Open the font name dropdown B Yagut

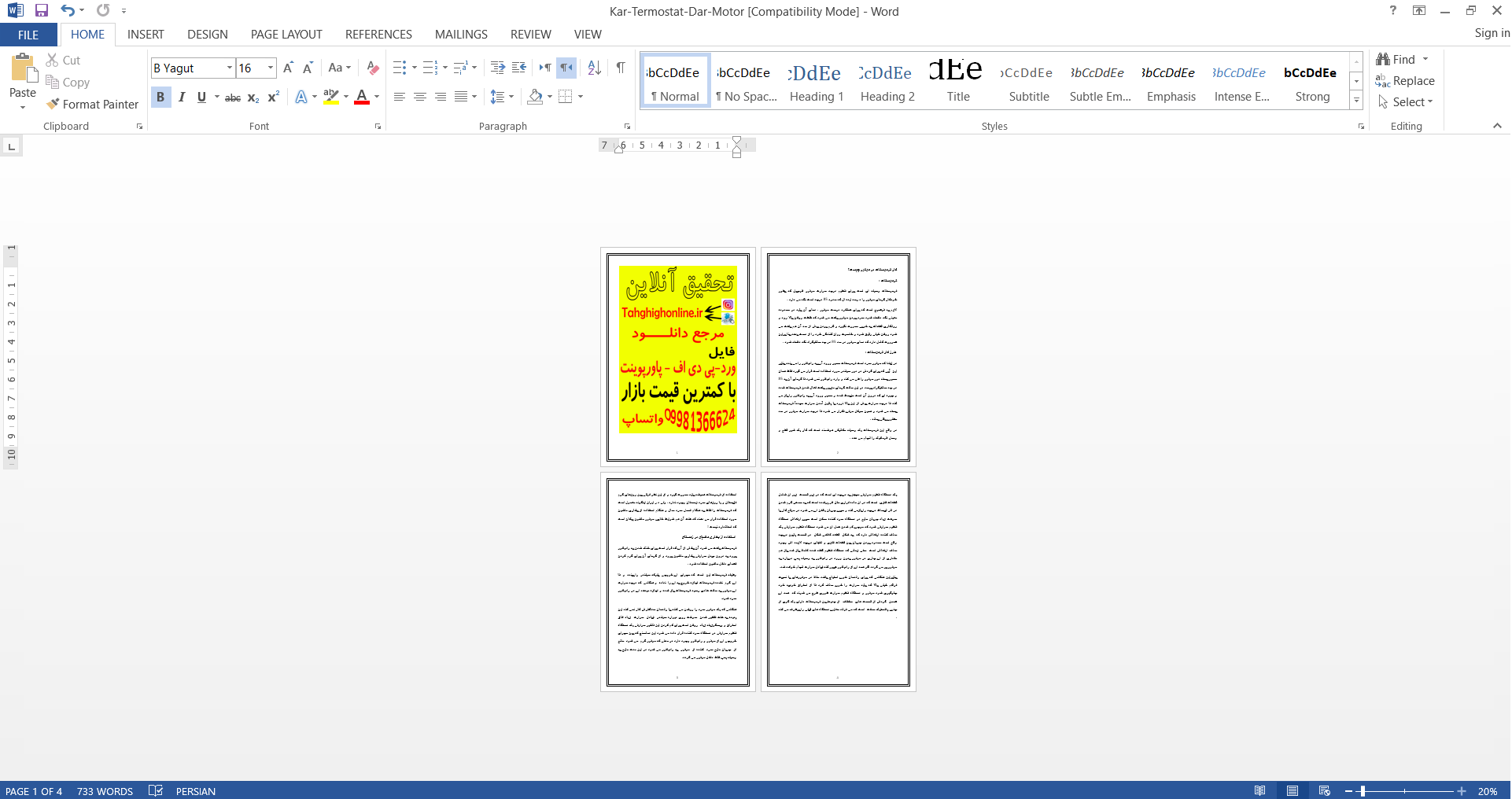(x=230, y=68)
